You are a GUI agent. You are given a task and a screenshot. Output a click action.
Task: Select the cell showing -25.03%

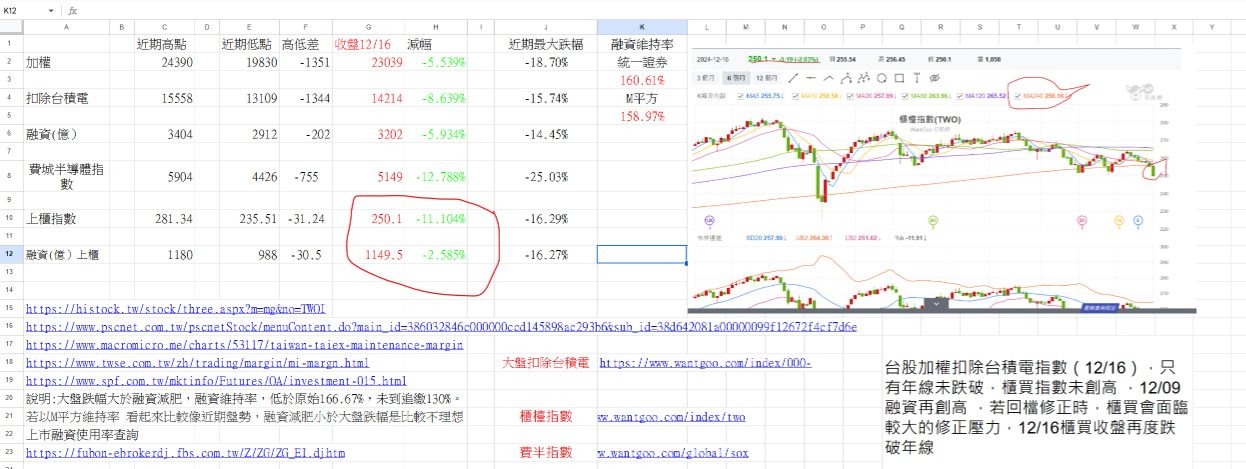tap(546, 177)
